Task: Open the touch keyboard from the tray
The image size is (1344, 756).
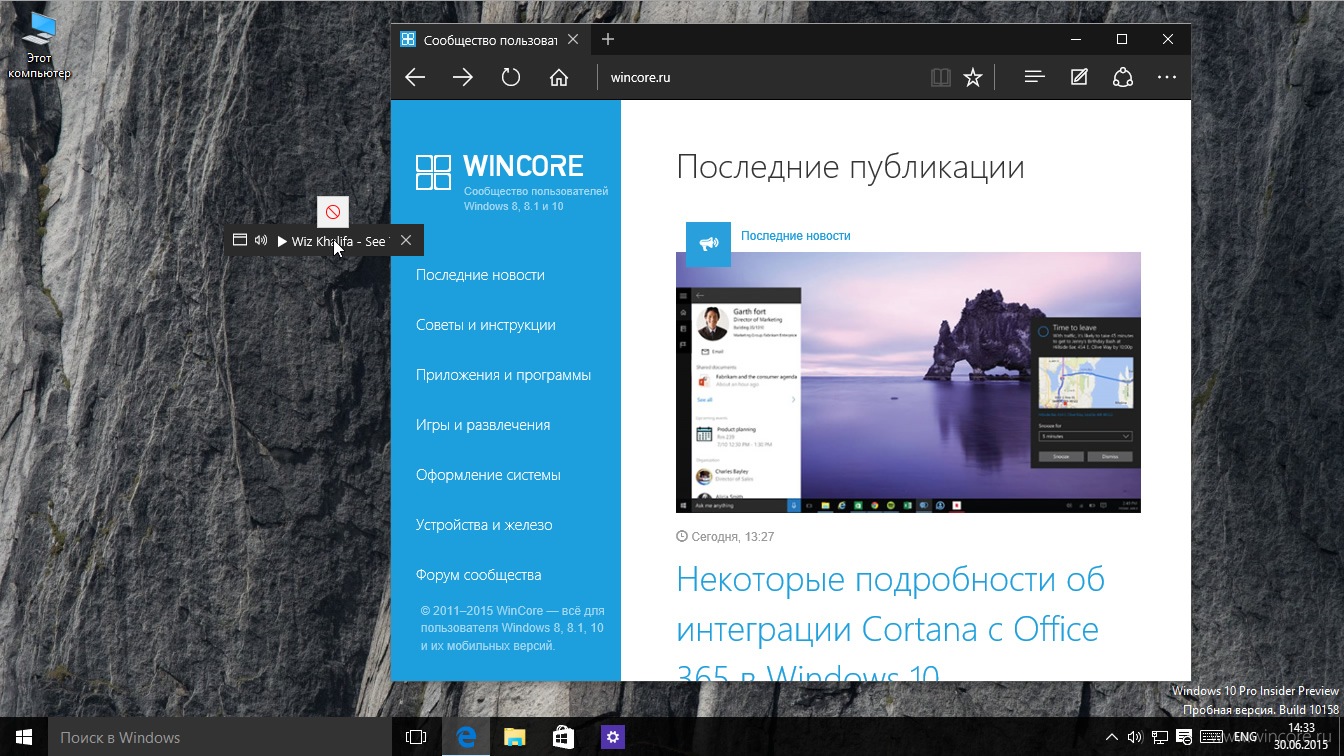Action: [x=1210, y=737]
